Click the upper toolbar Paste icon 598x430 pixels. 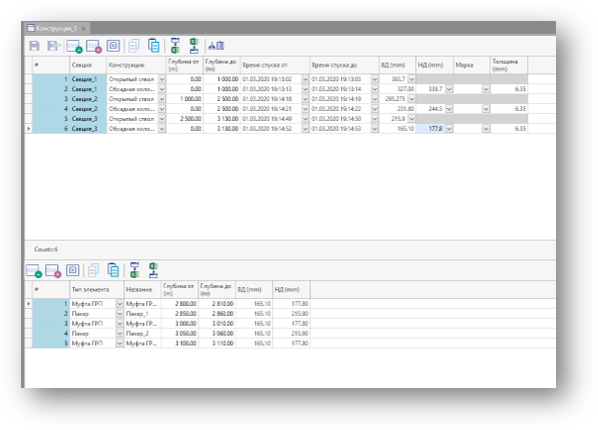point(153,45)
